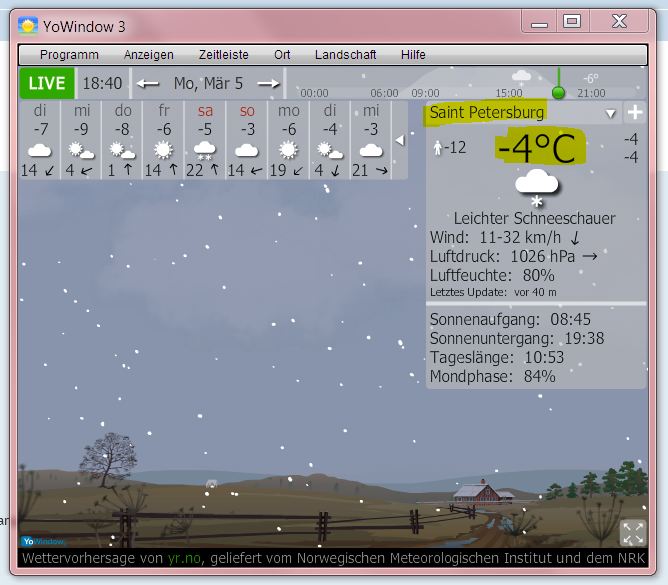The height and width of the screenshot is (585, 668).
Task: Click the red farmhouse in the landscape
Action: [484, 493]
